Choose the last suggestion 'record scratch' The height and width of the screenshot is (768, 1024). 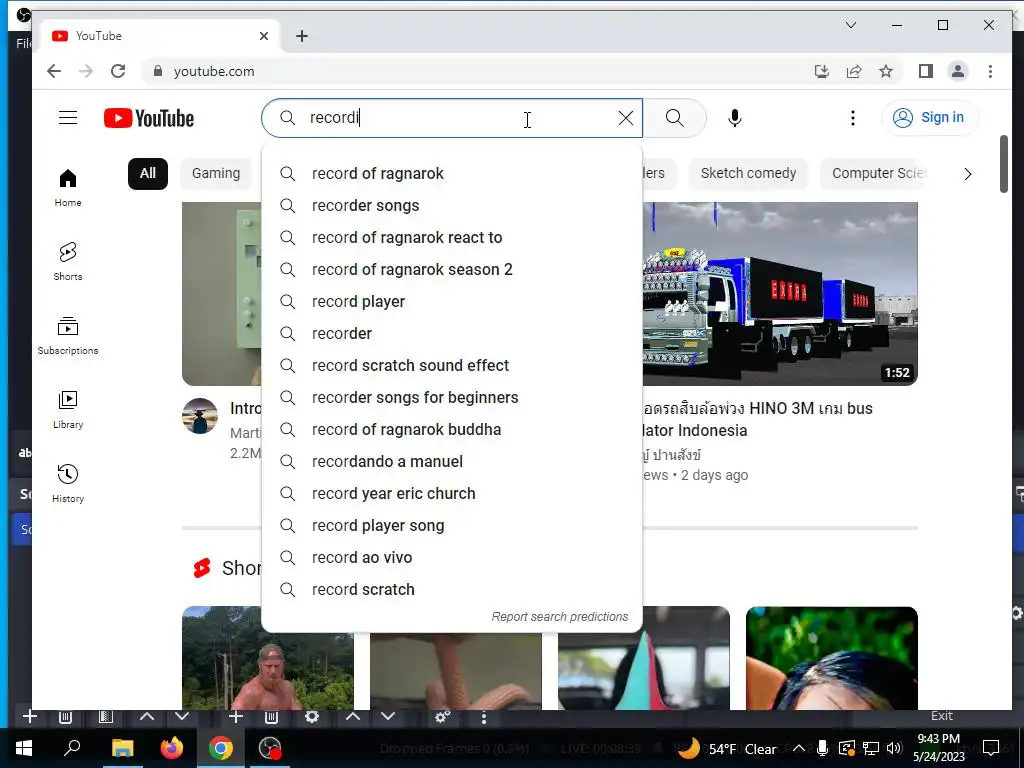tap(452, 589)
